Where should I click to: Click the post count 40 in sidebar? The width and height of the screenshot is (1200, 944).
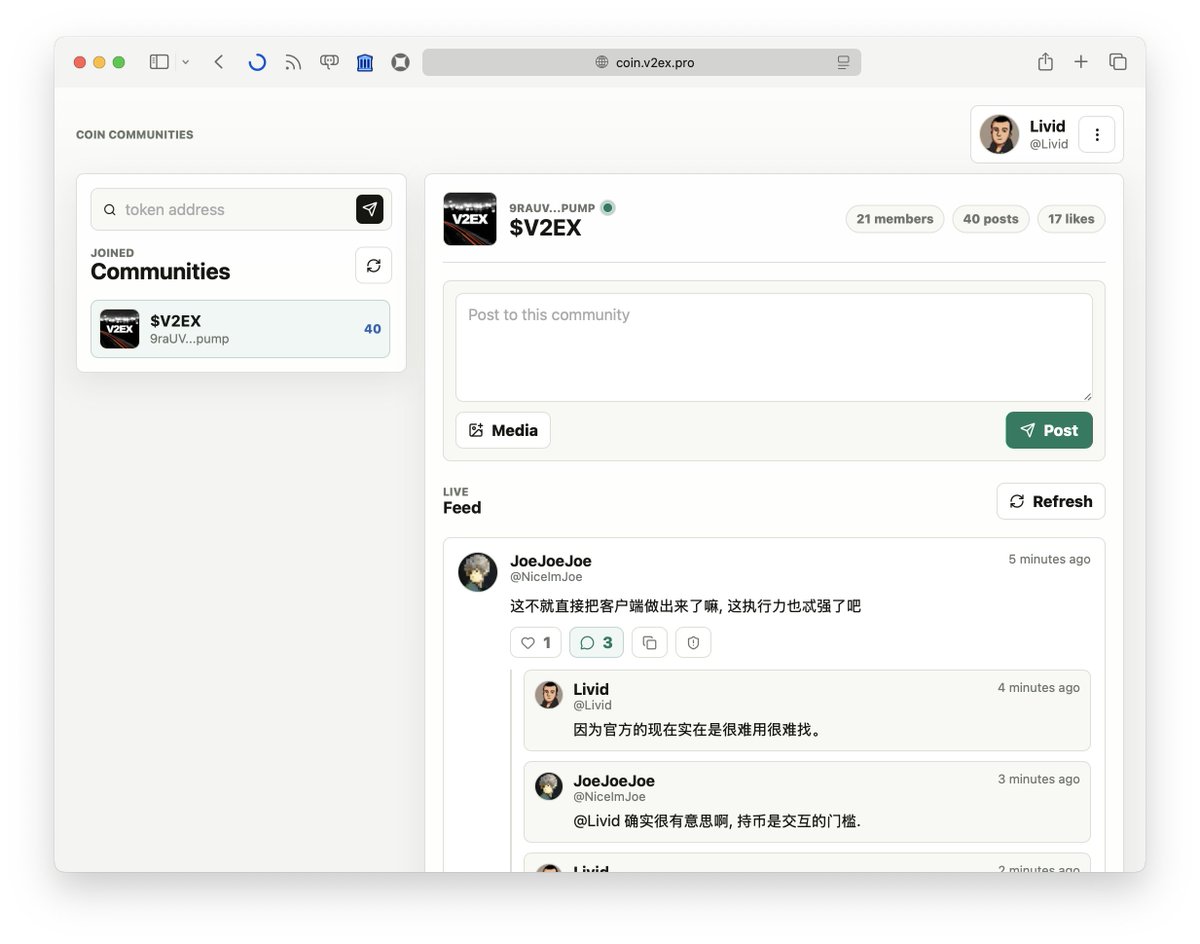372,329
